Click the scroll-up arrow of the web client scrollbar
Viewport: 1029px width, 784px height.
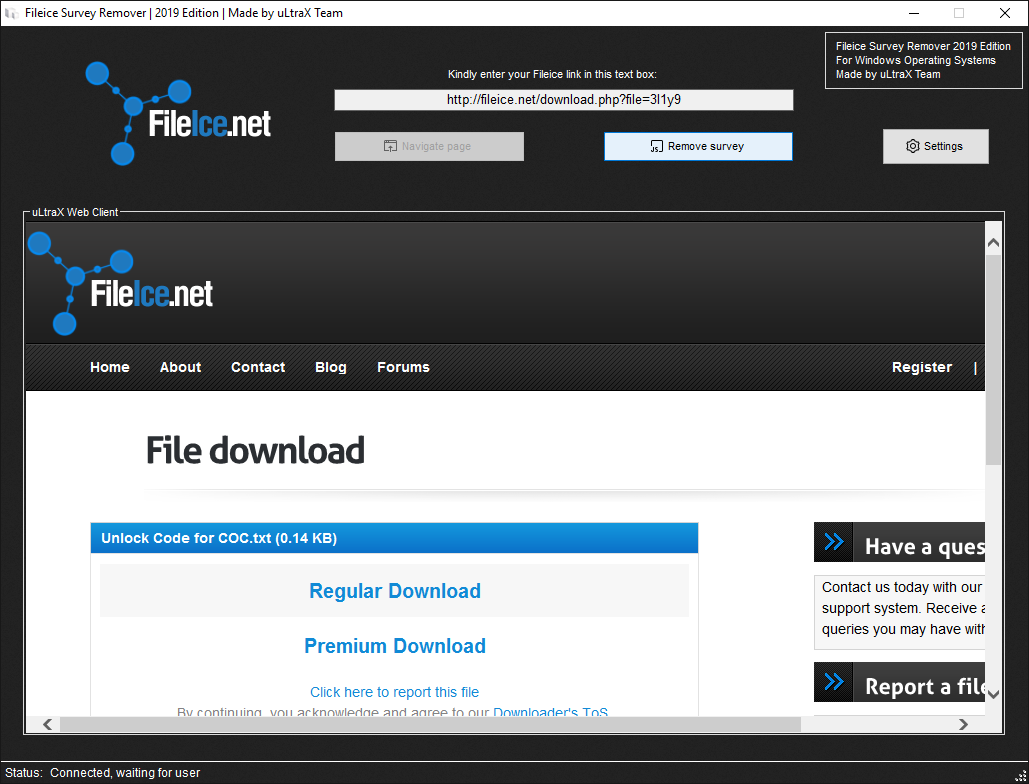992,240
